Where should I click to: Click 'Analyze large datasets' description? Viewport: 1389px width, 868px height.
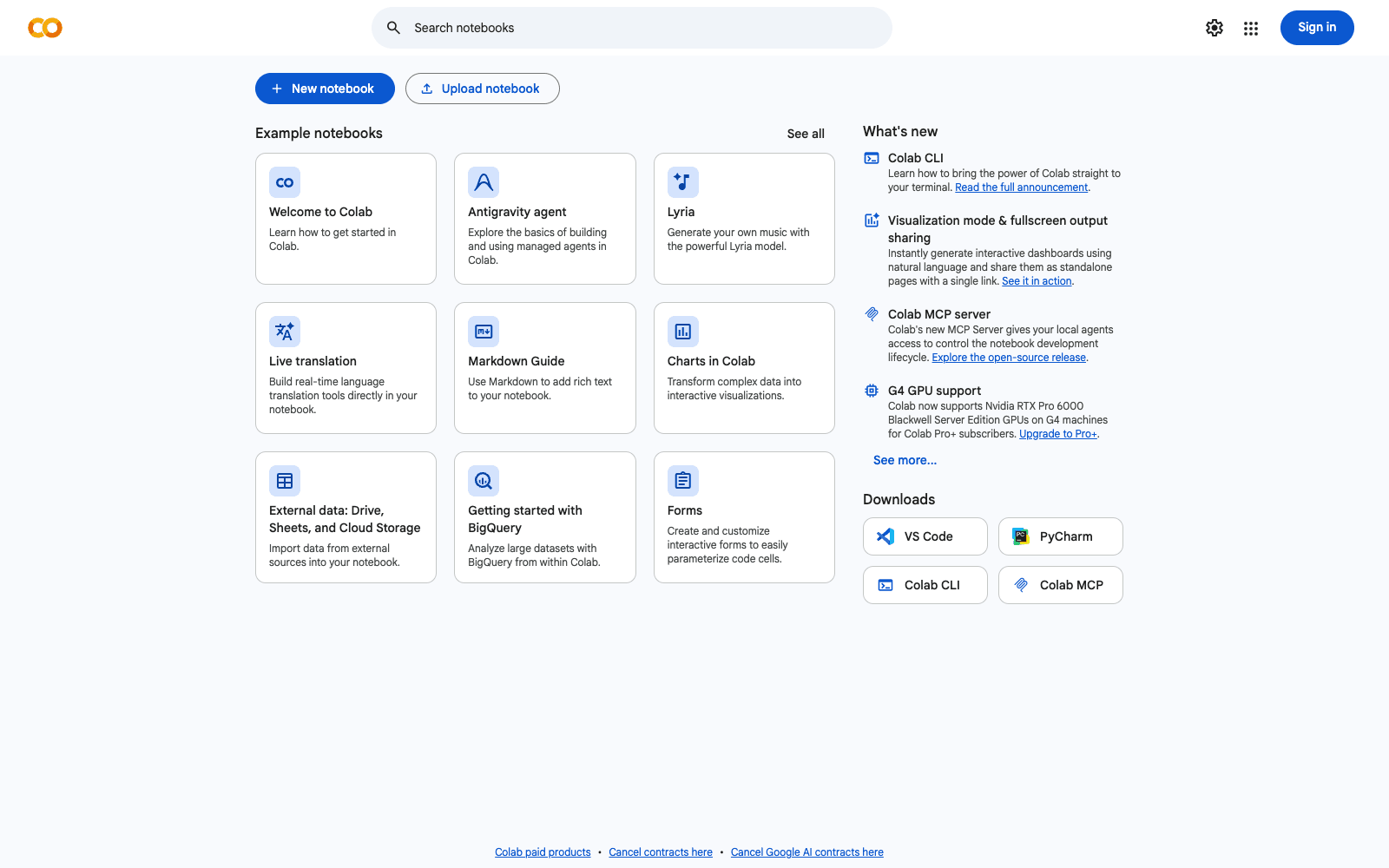[534, 556]
